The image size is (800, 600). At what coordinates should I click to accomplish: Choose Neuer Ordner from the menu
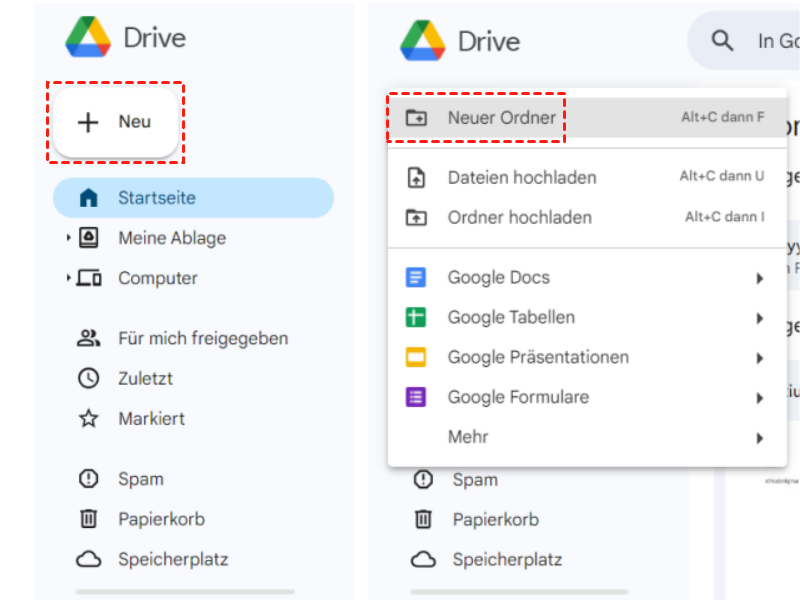point(501,117)
